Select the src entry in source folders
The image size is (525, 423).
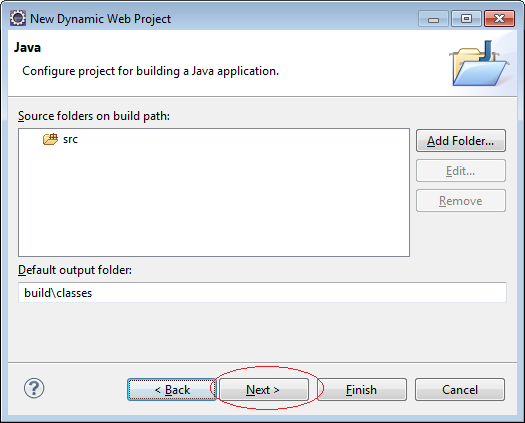point(60,139)
